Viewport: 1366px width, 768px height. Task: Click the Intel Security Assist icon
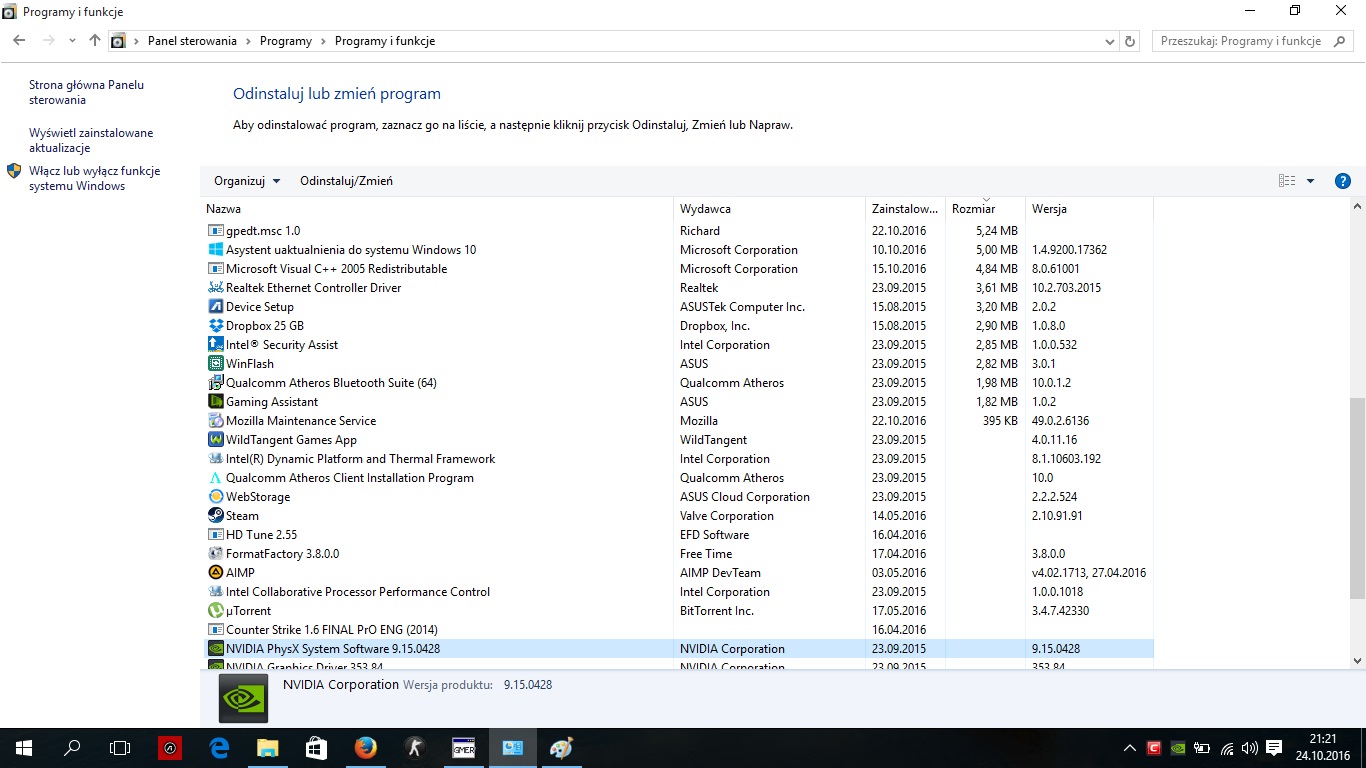(215, 345)
